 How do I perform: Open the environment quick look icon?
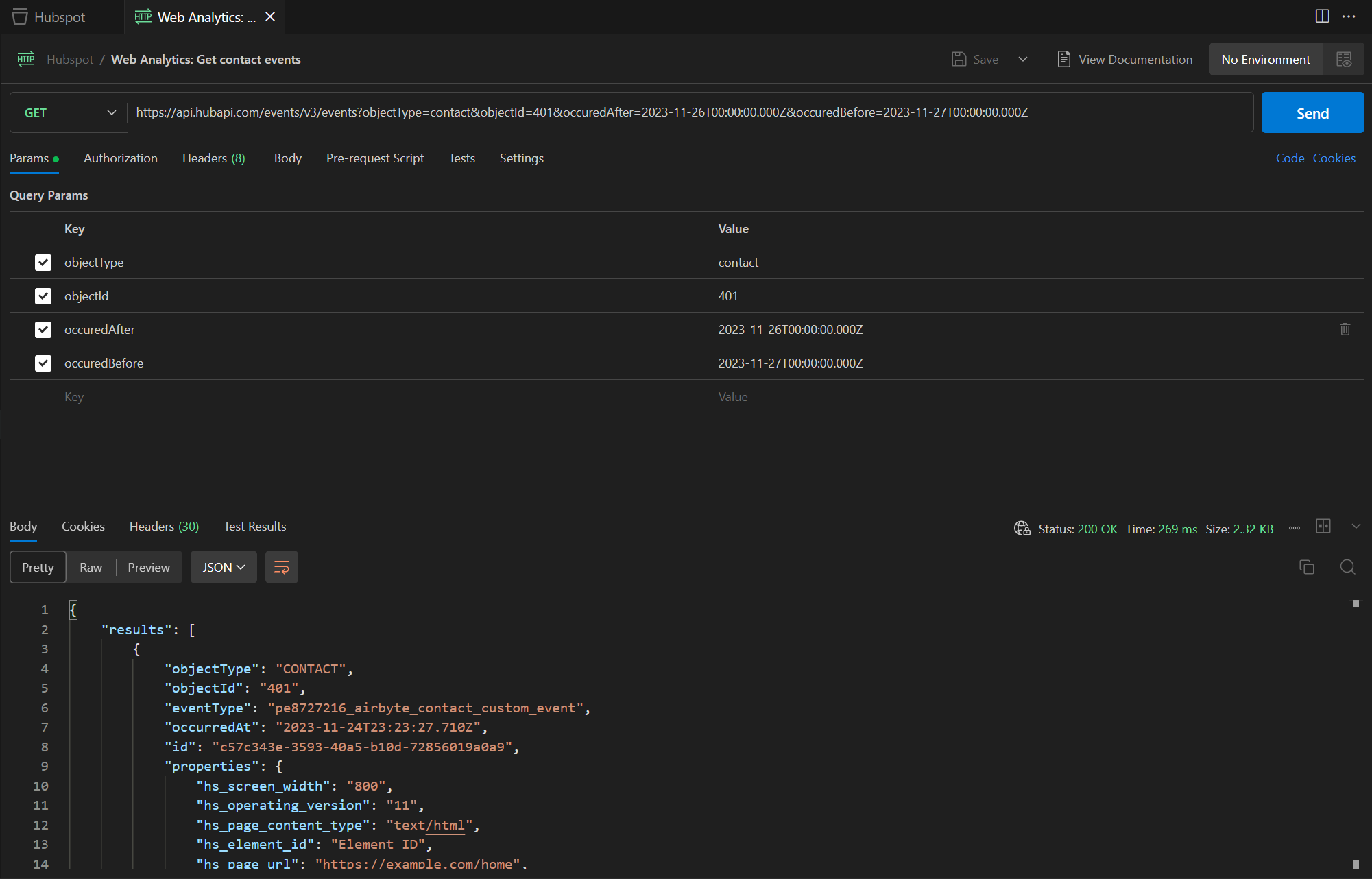point(1344,60)
